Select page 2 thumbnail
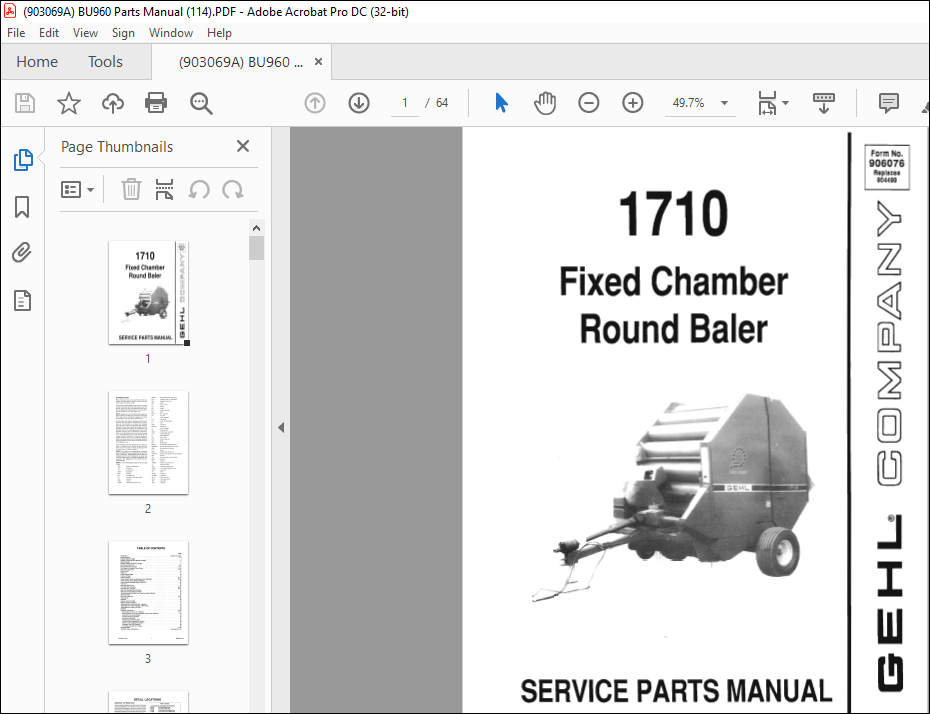Screen dimensions: 930x714 148,442
